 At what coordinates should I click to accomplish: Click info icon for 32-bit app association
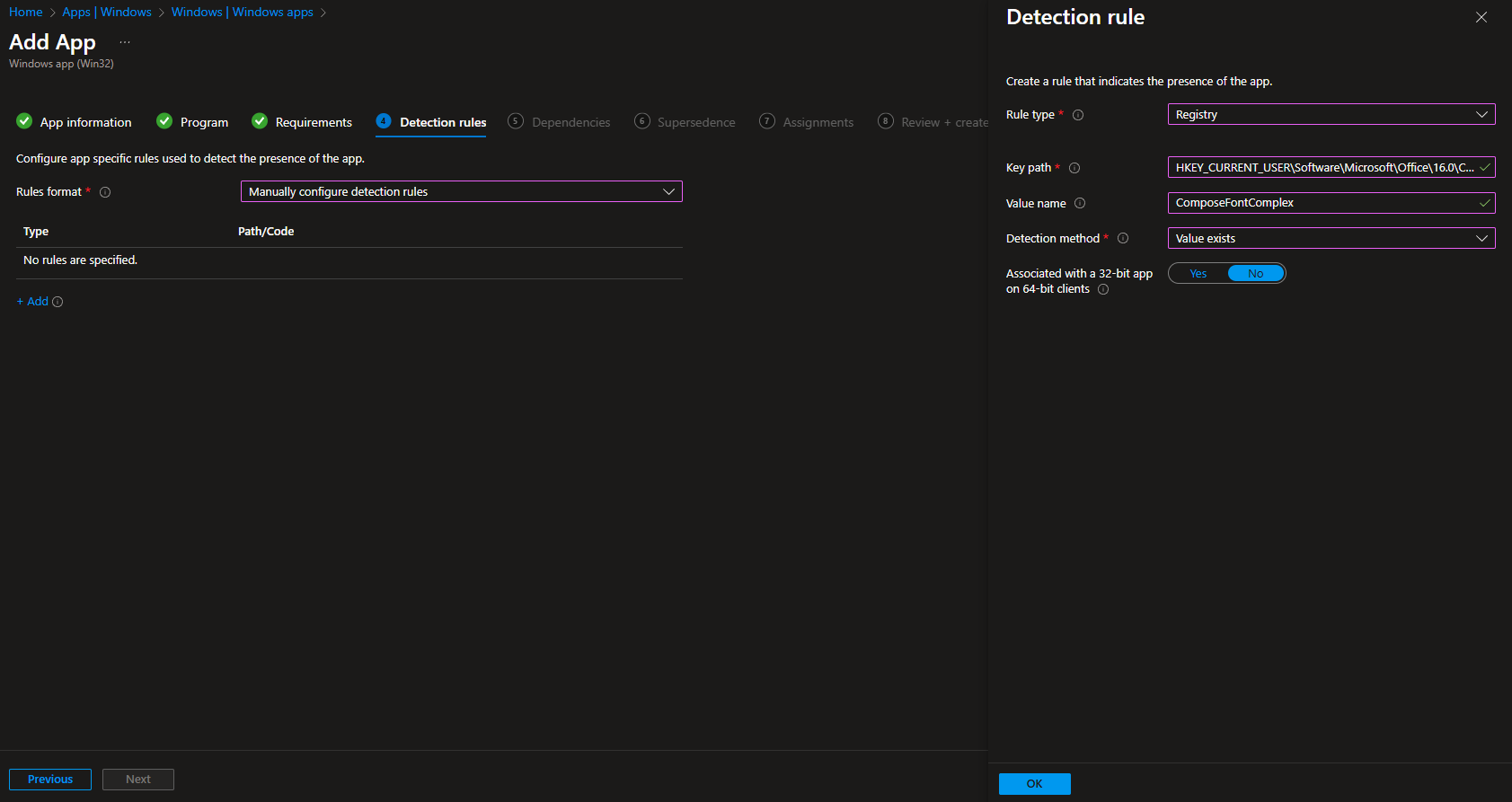click(x=1103, y=289)
